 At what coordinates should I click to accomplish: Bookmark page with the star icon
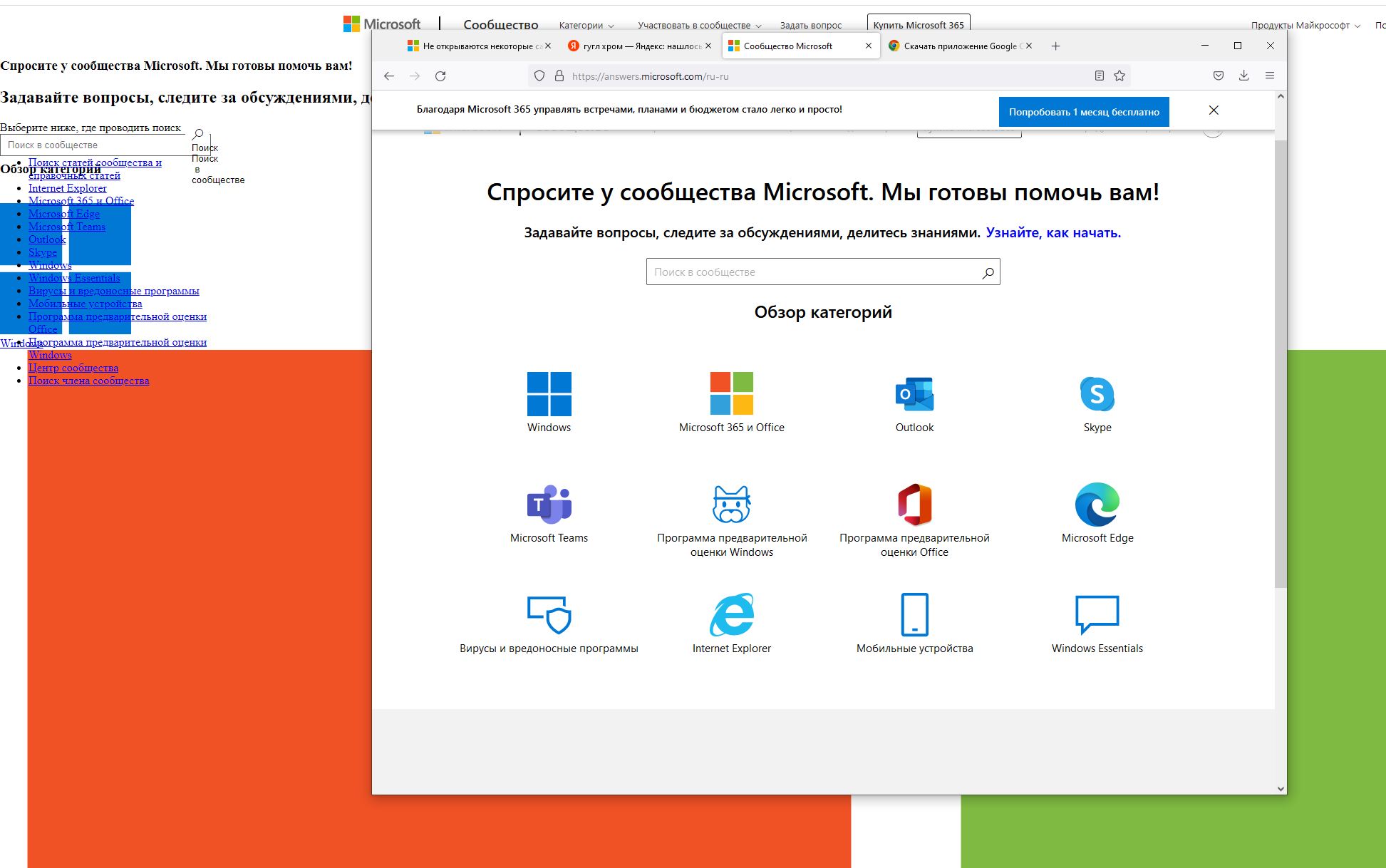tap(1119, 76)
